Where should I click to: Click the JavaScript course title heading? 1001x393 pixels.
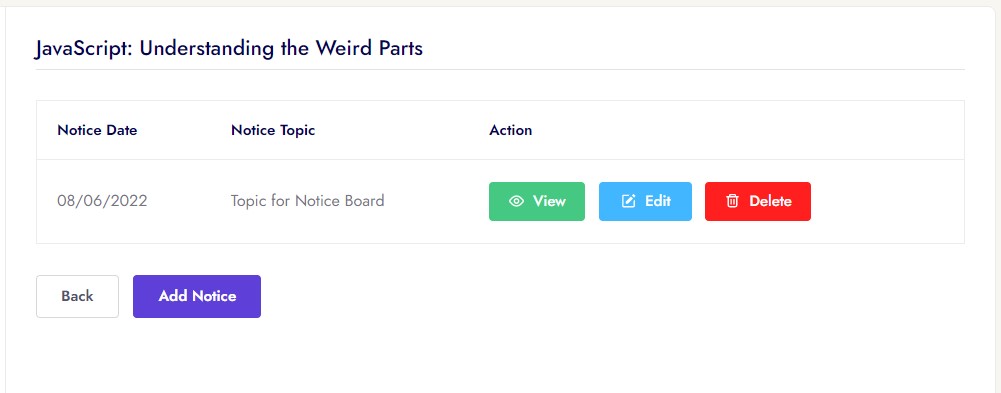click(229, 48)
